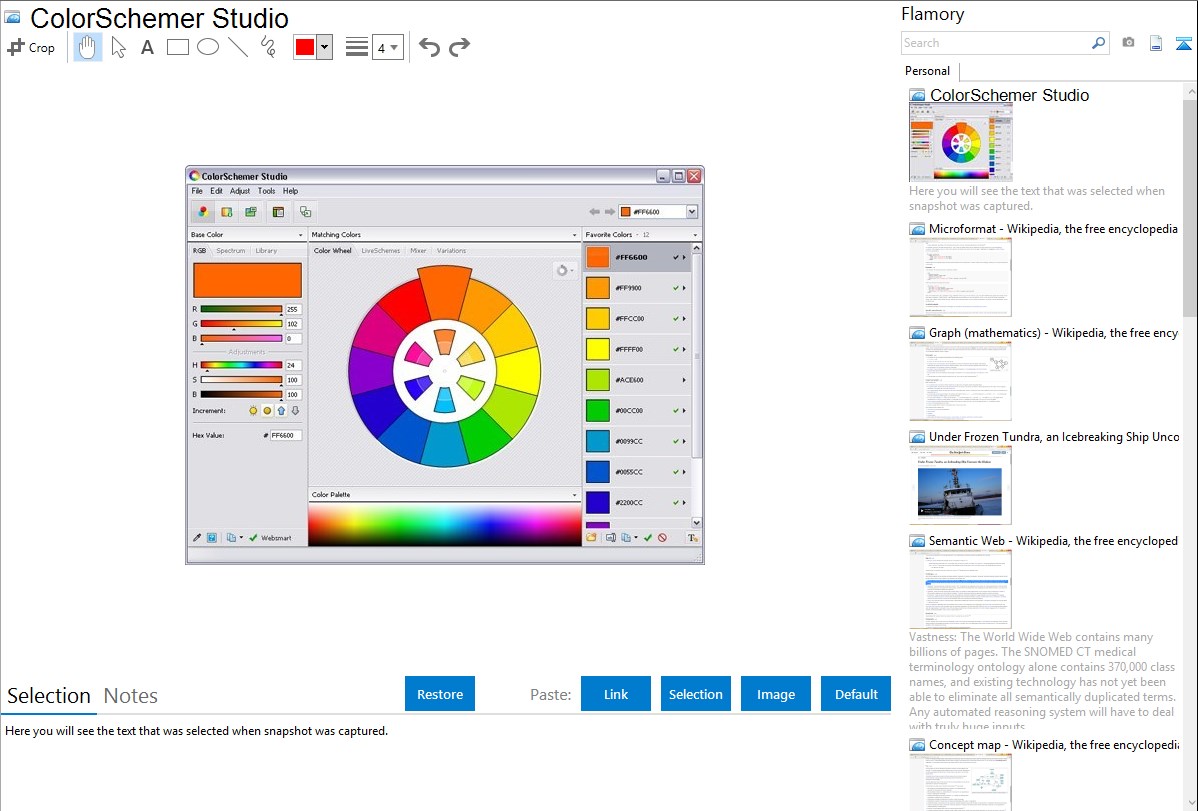
Task: Select the Mixer tab
Action: [x=418, y=251]
